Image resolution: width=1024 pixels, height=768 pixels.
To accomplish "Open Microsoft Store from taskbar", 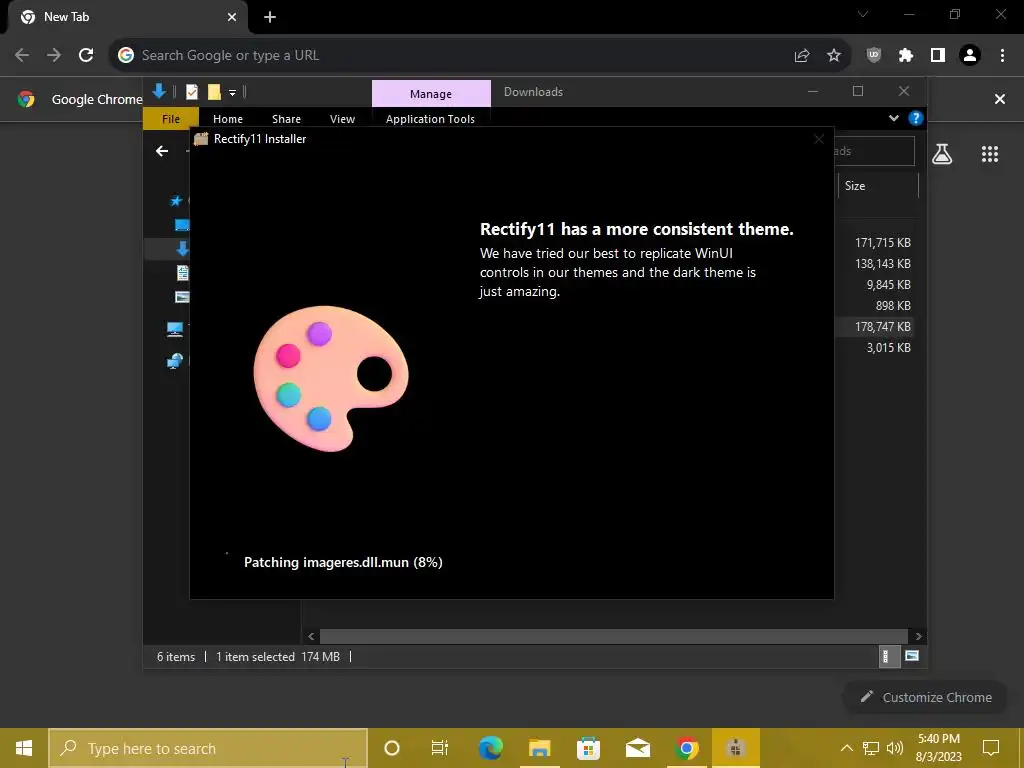I will point(588,748).
